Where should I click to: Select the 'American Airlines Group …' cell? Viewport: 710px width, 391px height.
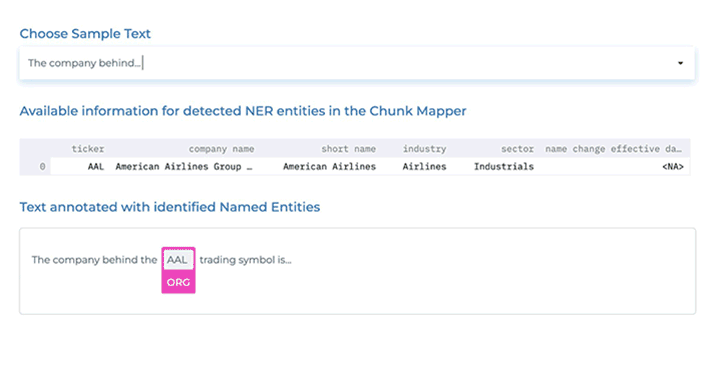(184, 167)
